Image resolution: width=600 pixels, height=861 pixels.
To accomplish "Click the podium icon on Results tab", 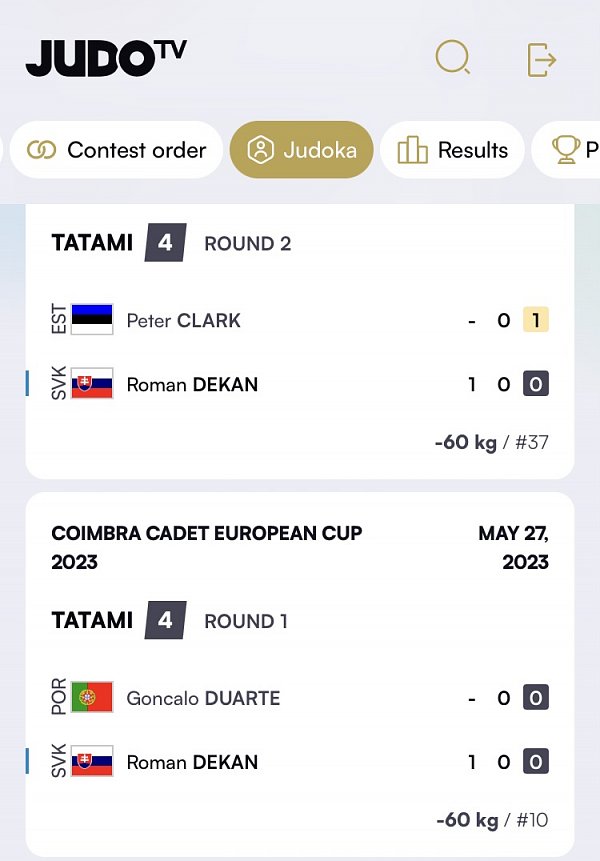I will point(412,150).
